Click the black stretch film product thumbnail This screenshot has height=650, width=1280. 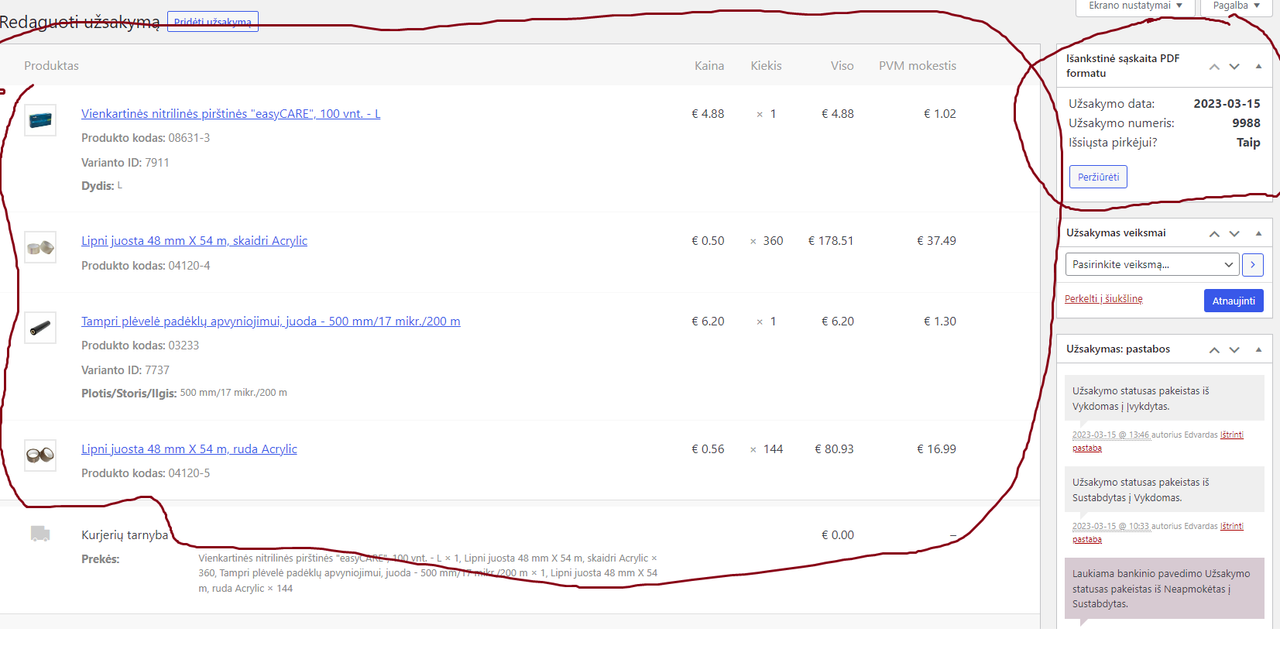(x=40, y=327)
